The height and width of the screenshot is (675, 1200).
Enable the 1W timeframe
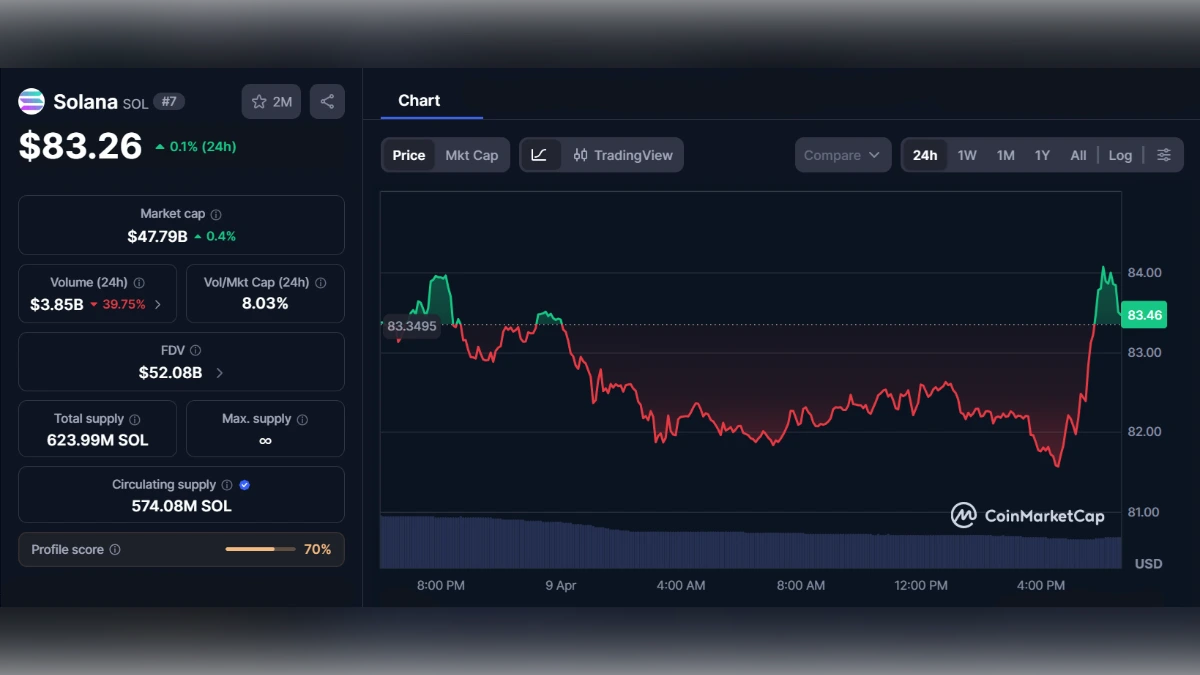coord(967,155)
